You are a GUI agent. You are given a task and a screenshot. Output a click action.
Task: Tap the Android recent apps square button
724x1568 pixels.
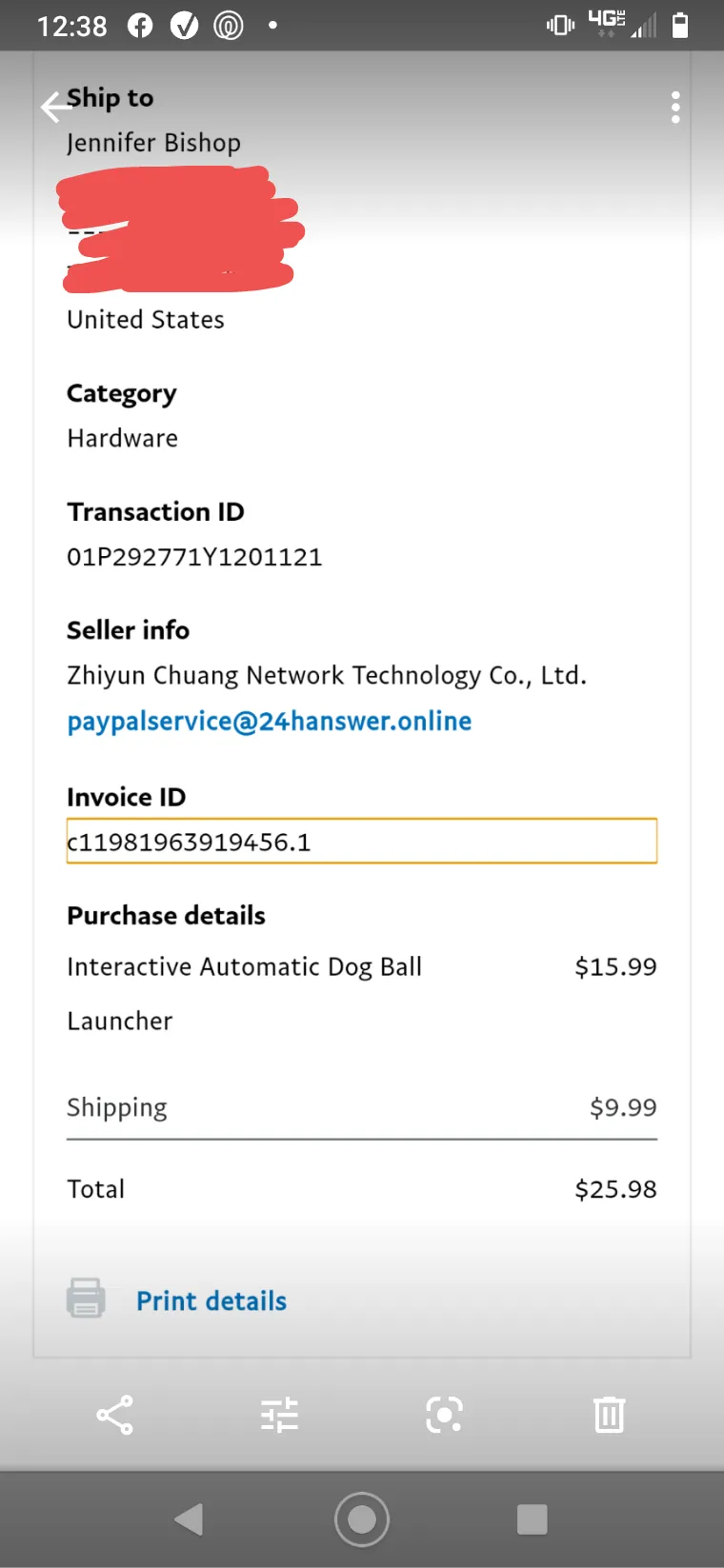coord(532,1519)
